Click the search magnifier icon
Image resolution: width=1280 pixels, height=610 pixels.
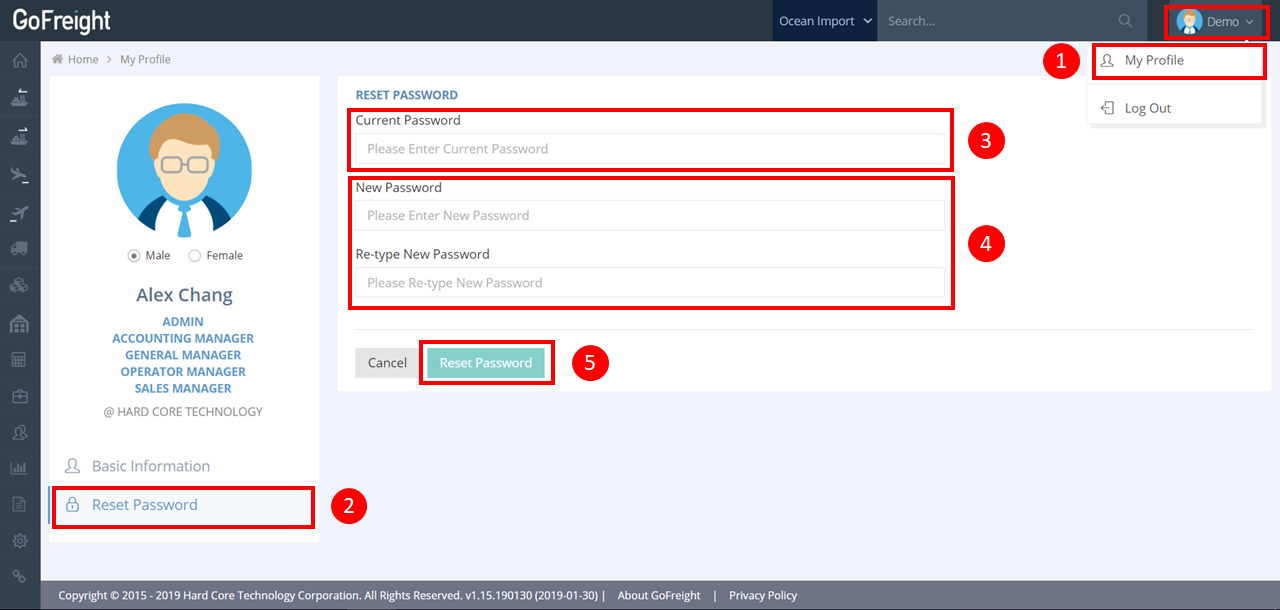pyautogui.click(x=1125, y=21)
